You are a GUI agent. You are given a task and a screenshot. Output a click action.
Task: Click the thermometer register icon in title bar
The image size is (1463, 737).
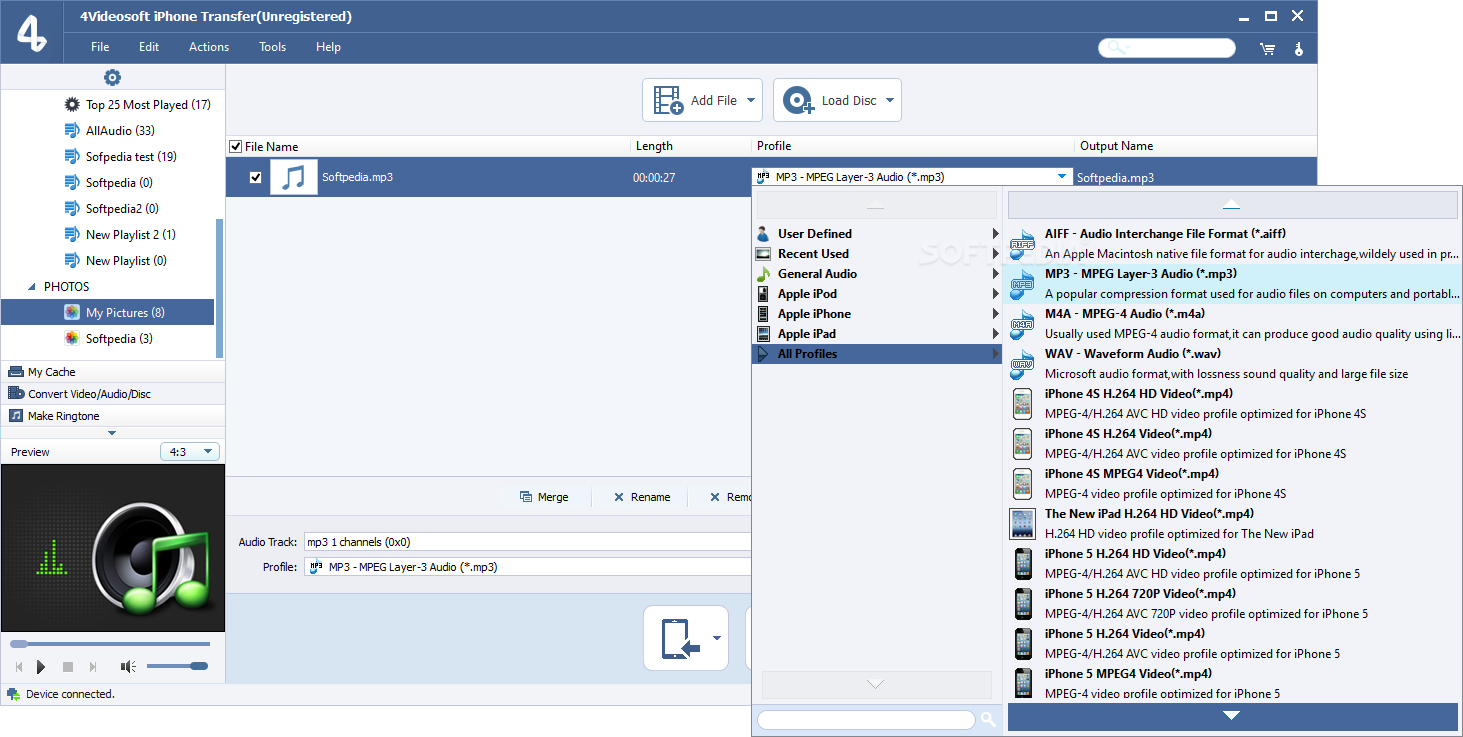pyautogui.click(x=1299, y=48)
